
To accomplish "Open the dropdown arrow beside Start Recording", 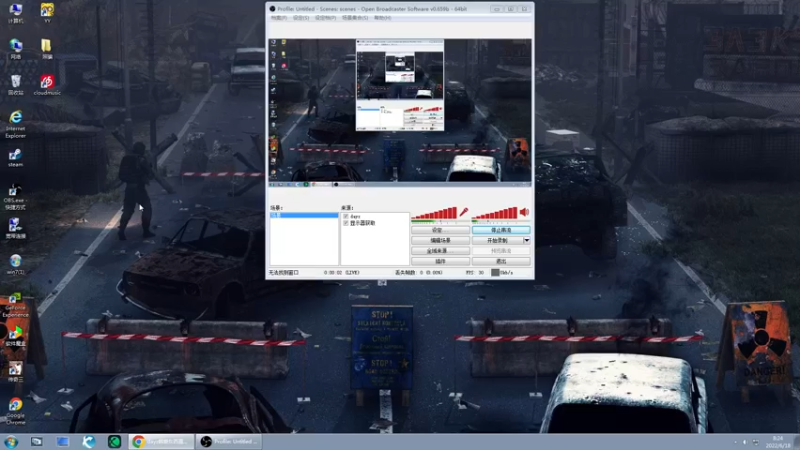I will point(527,240).
